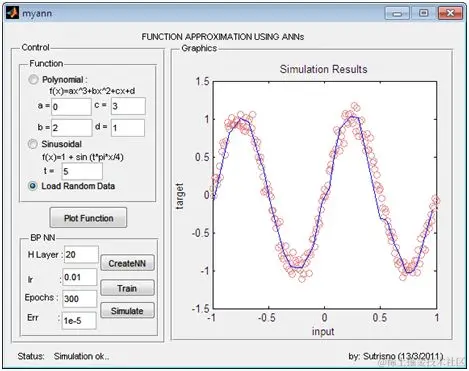Click the 'Function' panel label
469x371 pixels.
pos(46,63)
